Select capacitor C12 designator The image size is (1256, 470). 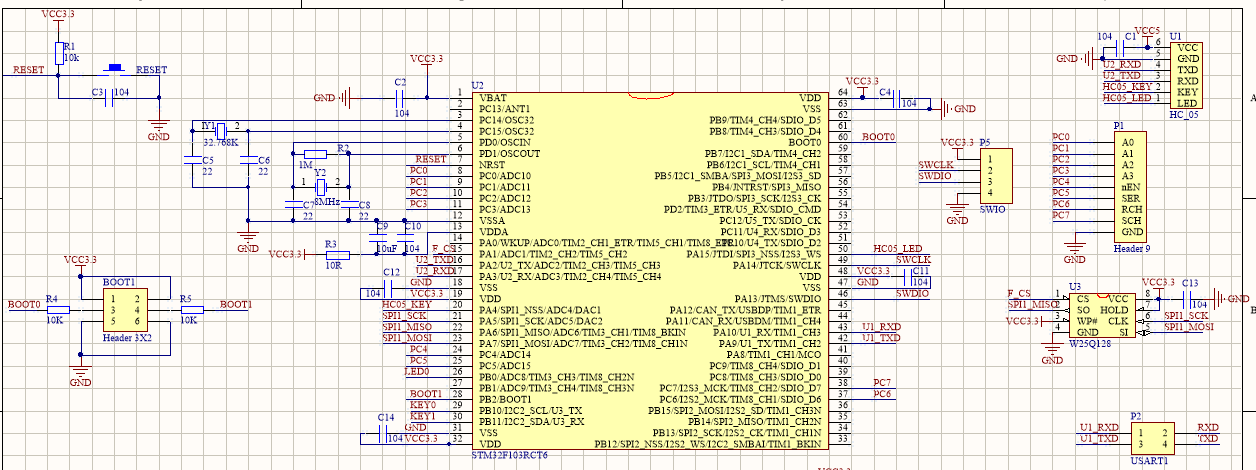click(x=392, y=272)
